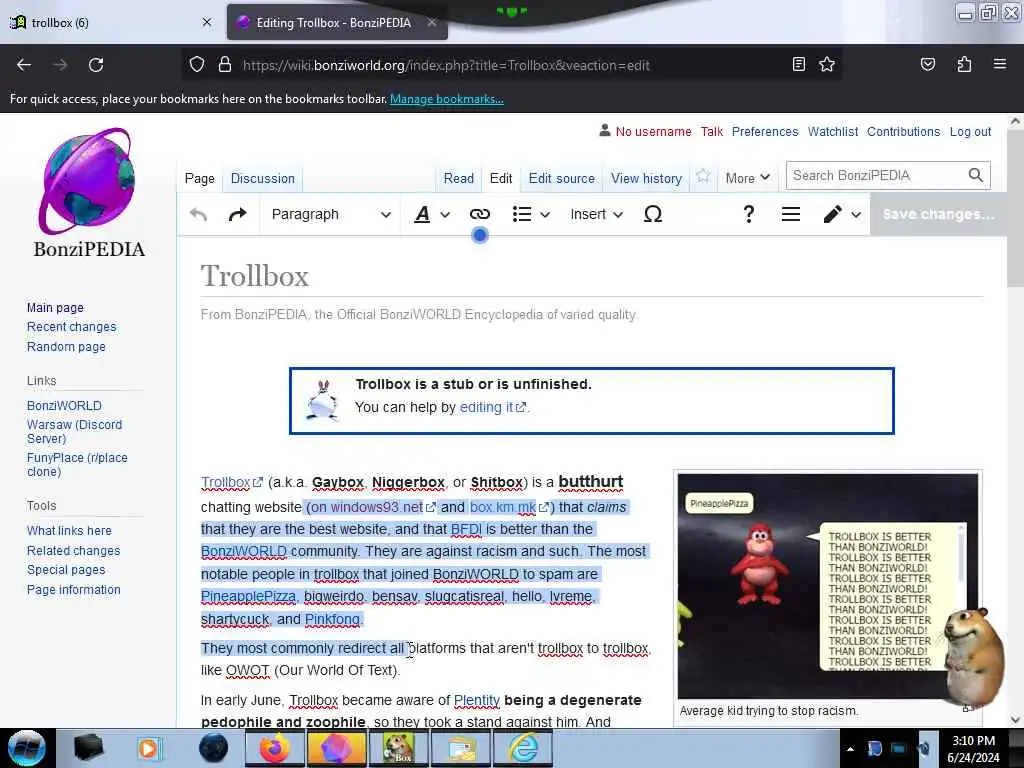Add page to watchlist star
This screenshot has height=768, width=1024.
[703, 176]
